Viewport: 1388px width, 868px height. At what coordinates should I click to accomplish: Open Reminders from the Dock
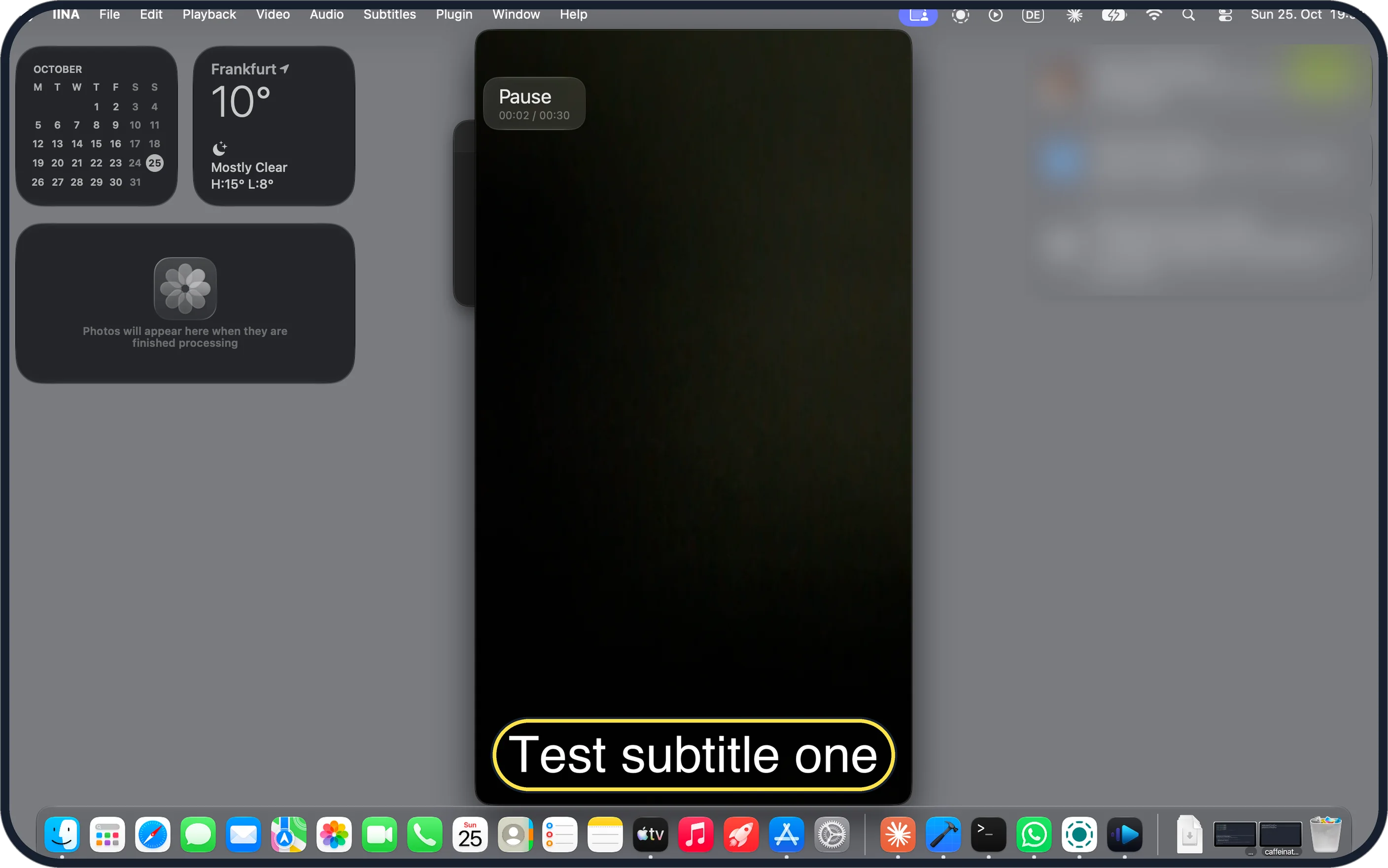560,835
